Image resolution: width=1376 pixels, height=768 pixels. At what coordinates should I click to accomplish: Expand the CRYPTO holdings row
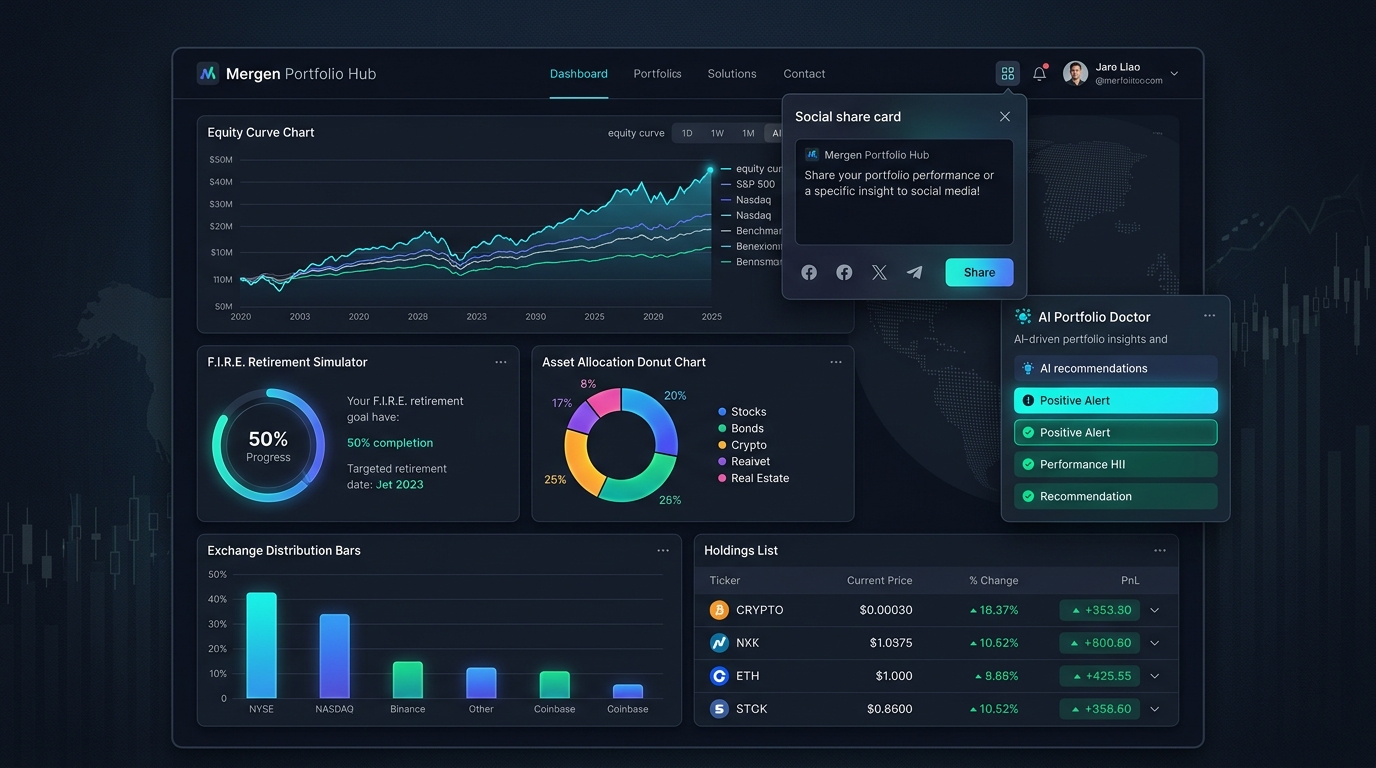(x=1155, y=610)
